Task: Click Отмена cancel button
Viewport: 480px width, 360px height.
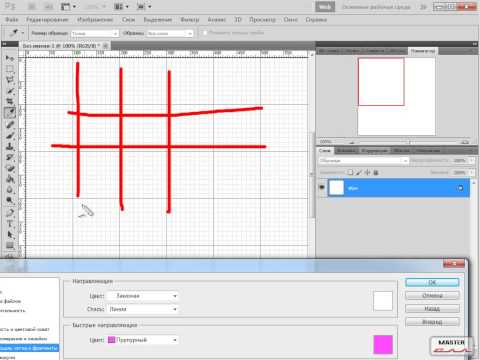Action: coord(432,296)
